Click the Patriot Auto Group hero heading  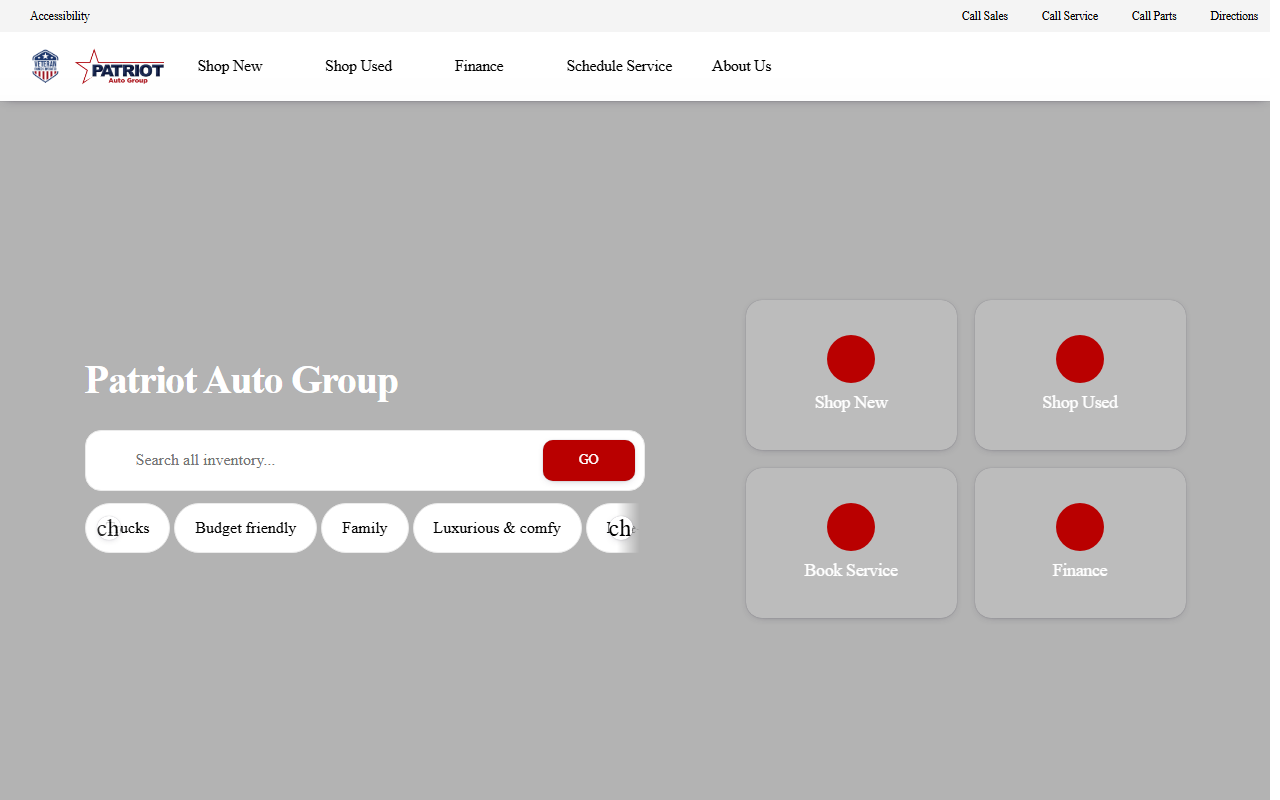241,380
